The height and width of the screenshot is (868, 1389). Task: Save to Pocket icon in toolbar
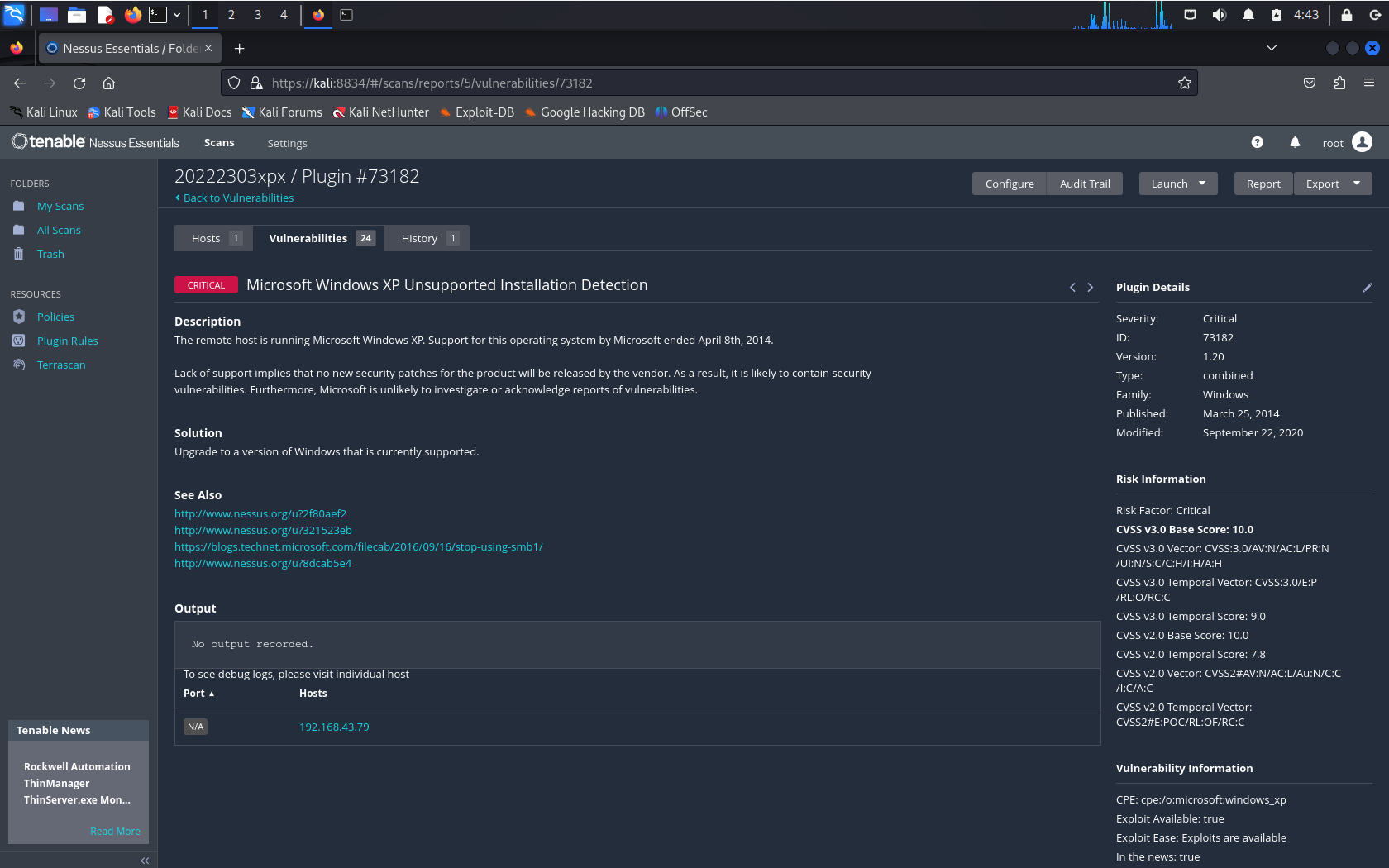[x=1310, y=83]
